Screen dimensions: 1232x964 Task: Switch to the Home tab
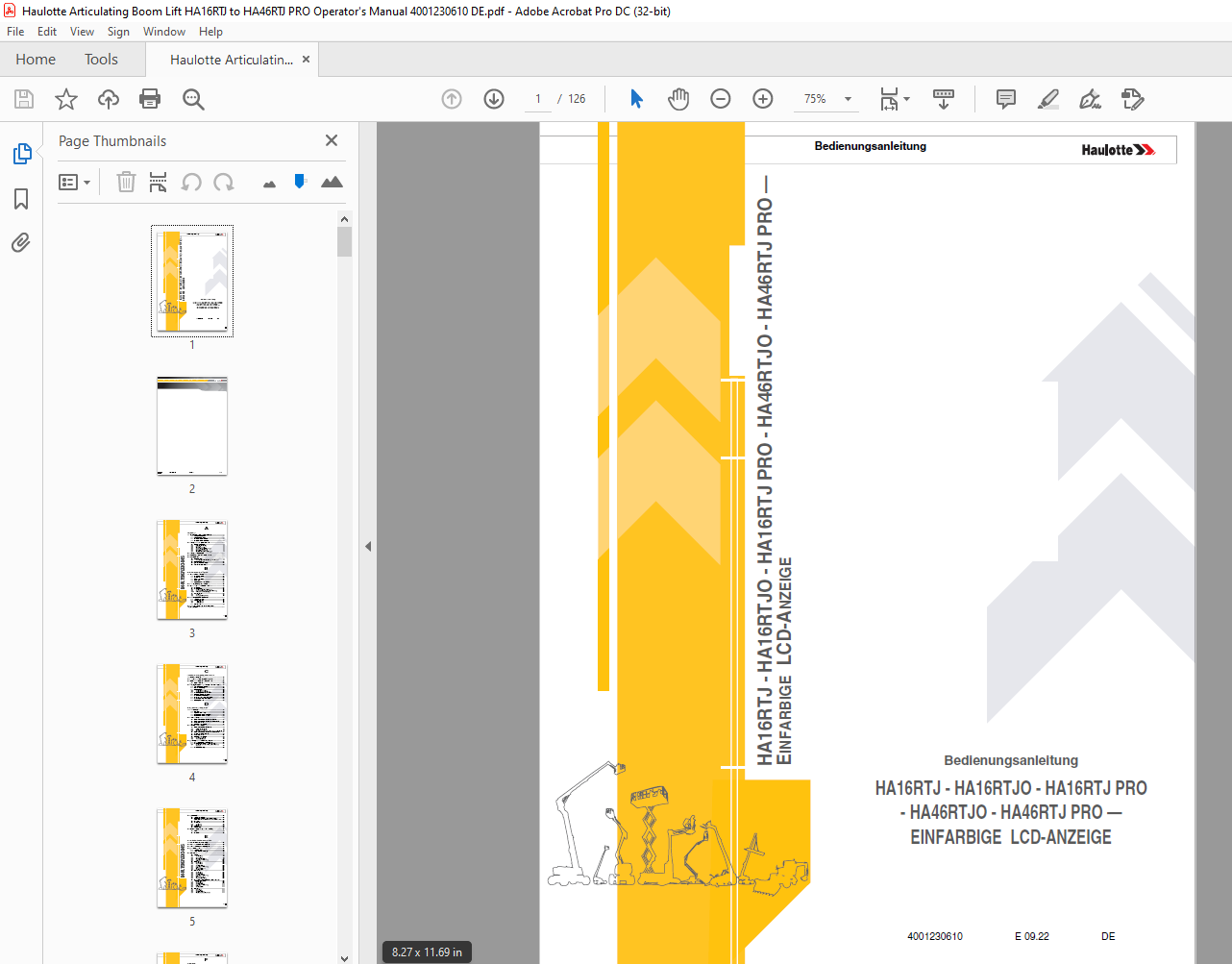click(36, 60)
